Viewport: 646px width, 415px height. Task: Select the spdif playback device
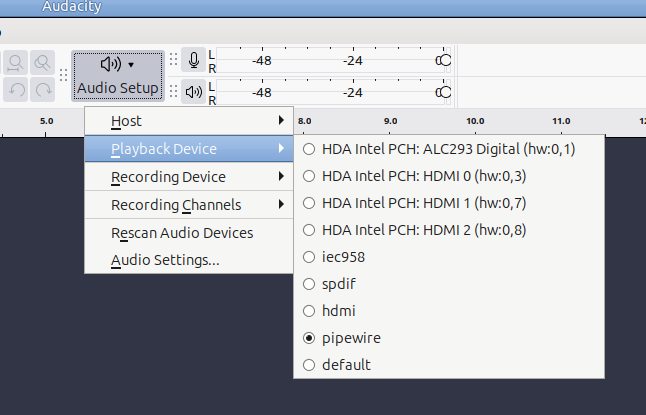click(x=449, y=284)
